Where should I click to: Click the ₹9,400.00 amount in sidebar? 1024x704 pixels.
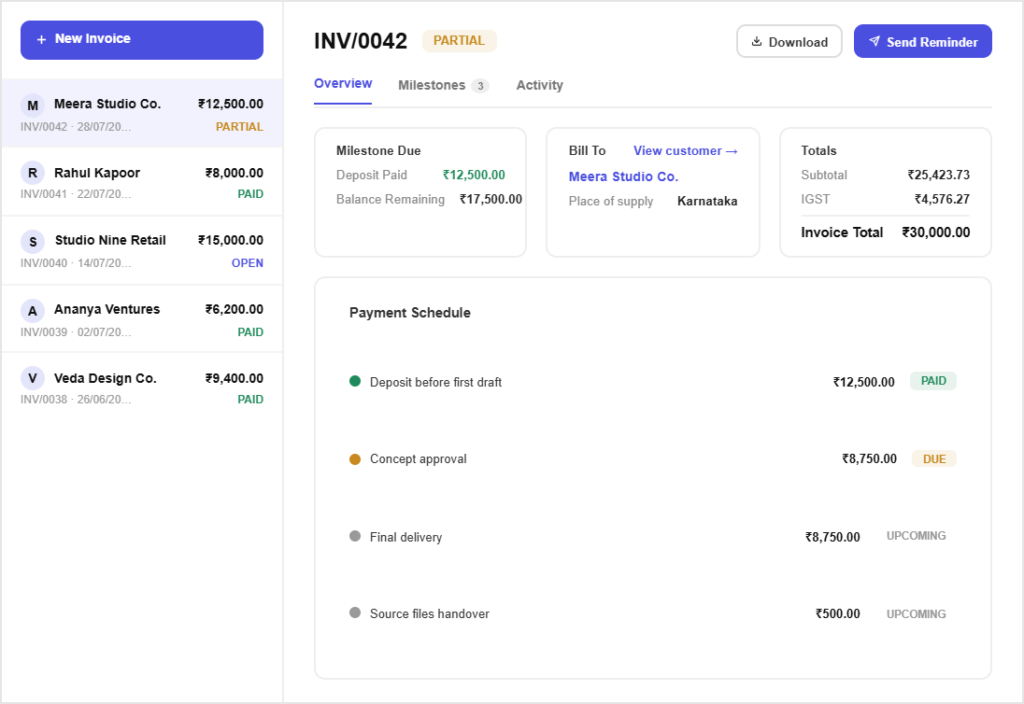234,378
